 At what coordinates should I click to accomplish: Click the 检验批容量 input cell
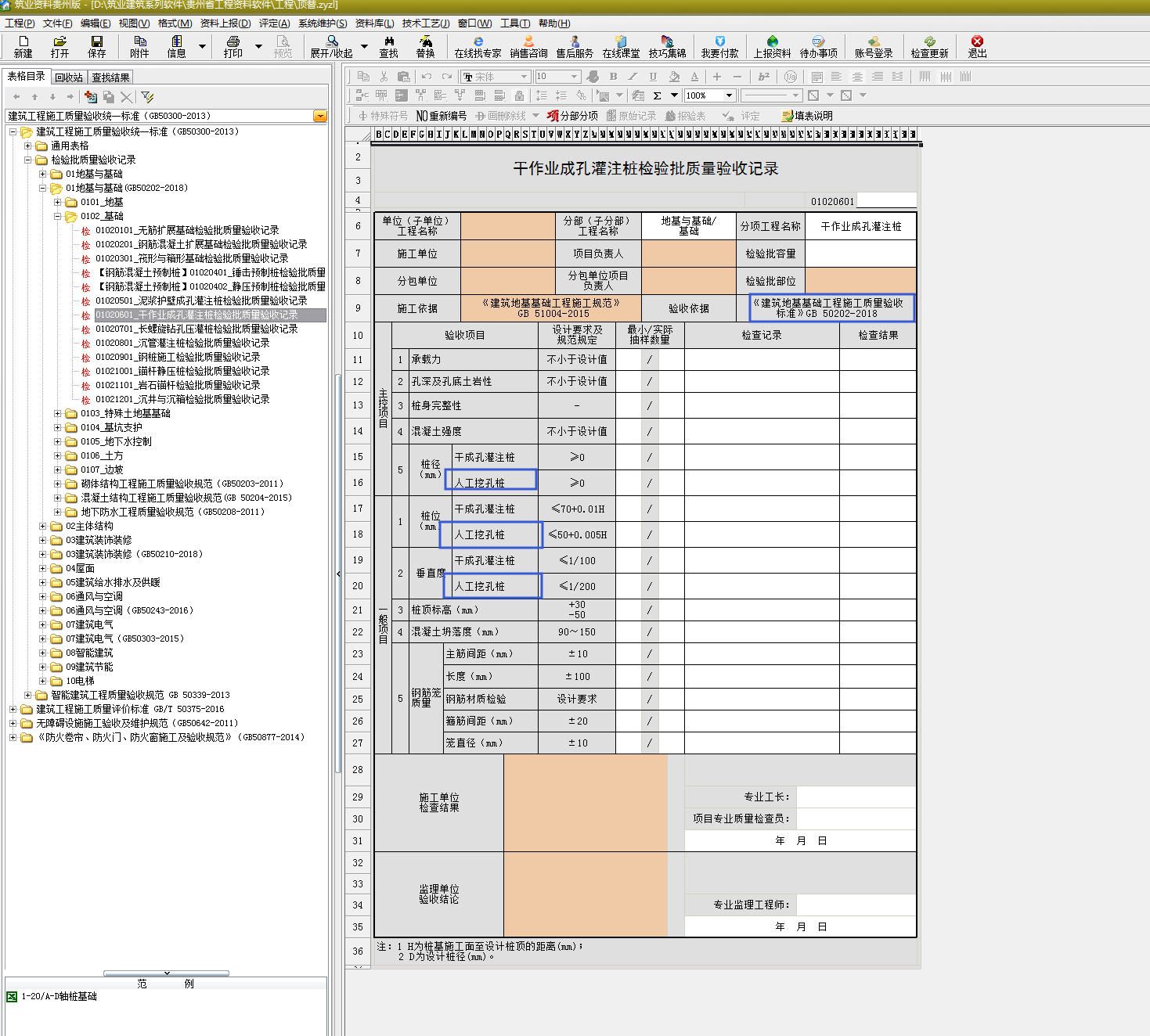(860, 254)
